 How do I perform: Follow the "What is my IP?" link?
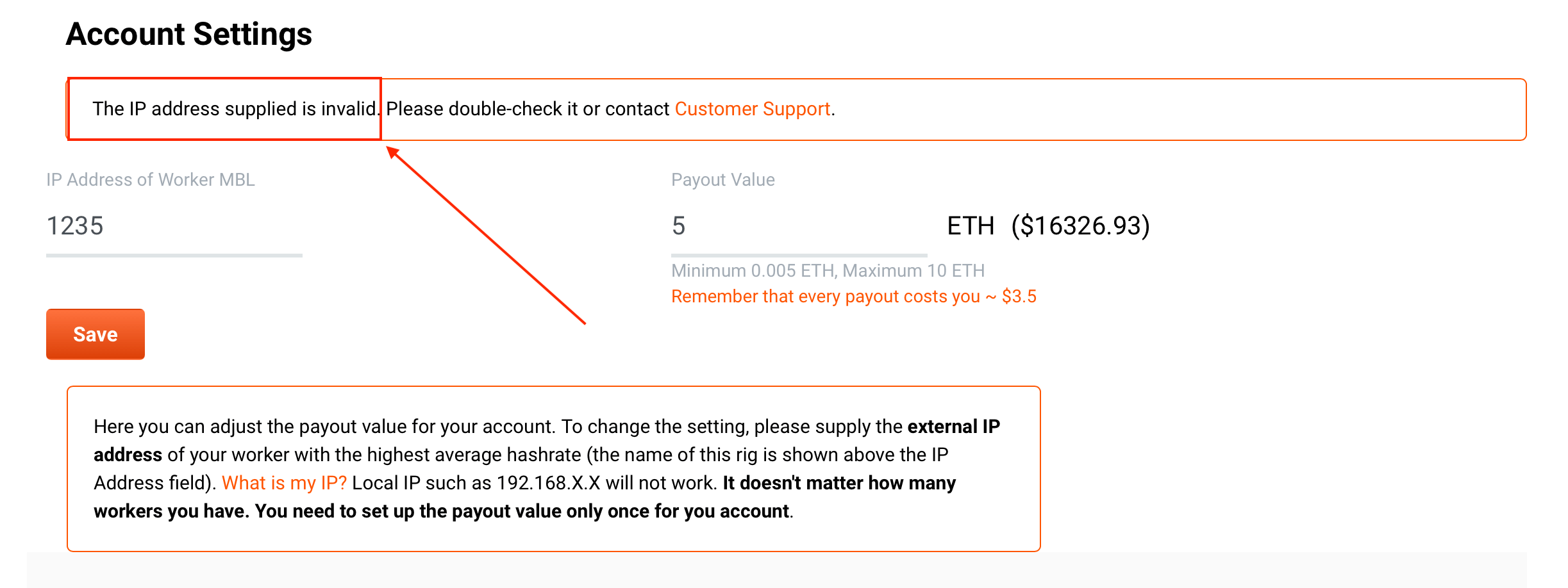[284, 483]
